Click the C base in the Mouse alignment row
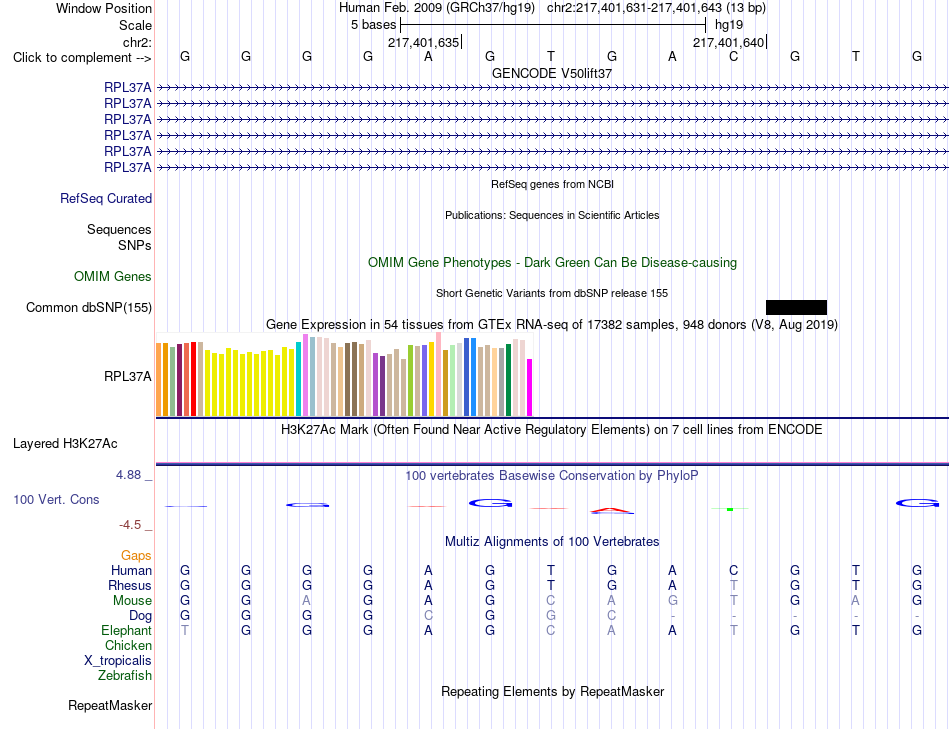950x729 pixels. pyautogui.click(x=551, y=601)
